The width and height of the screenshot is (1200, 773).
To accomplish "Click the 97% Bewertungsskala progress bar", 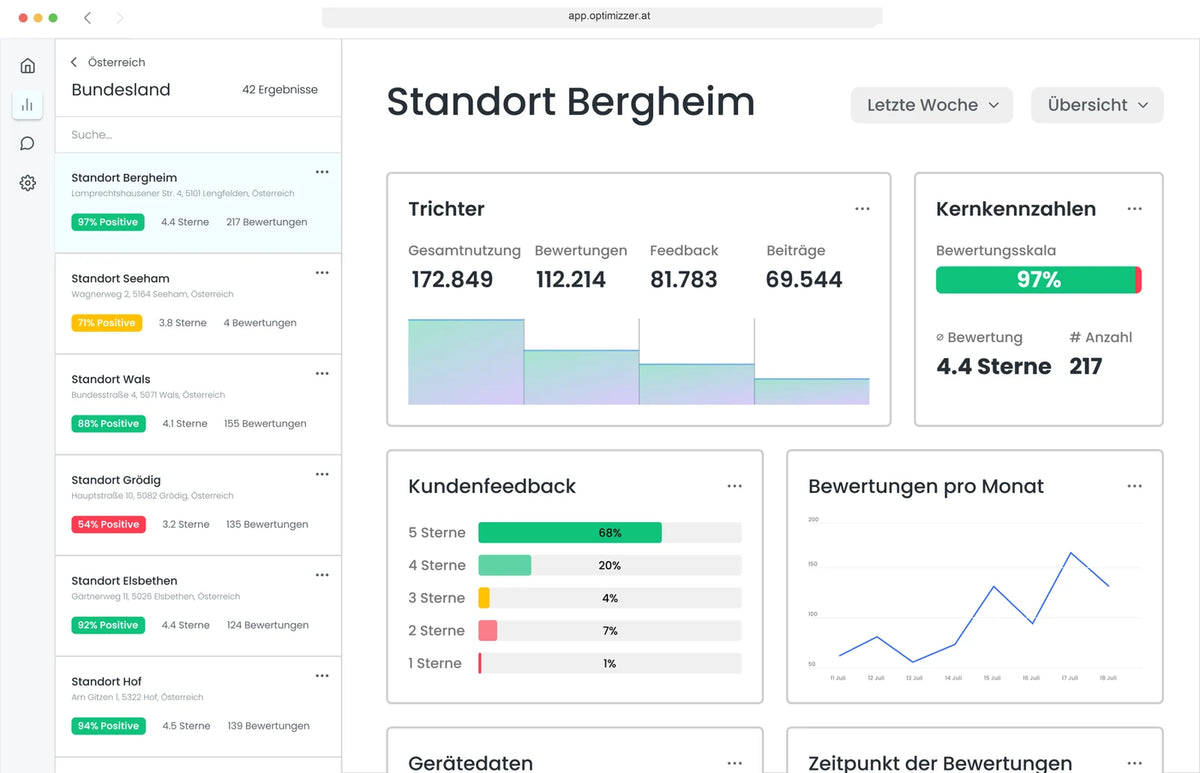I will (x=1039, y=280).
